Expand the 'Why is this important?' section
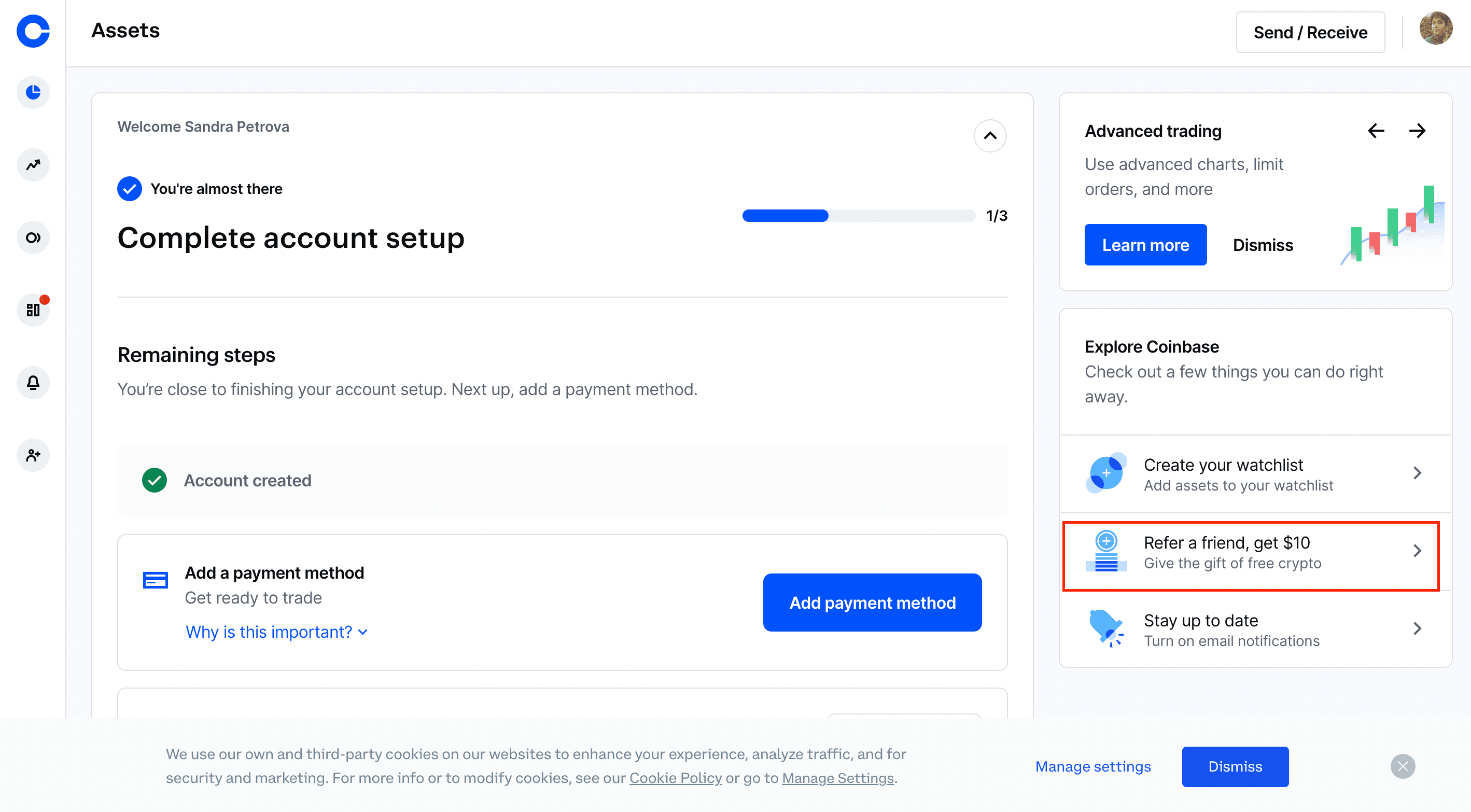Viewport: 1471px width, 812px height. pos(276,632)
